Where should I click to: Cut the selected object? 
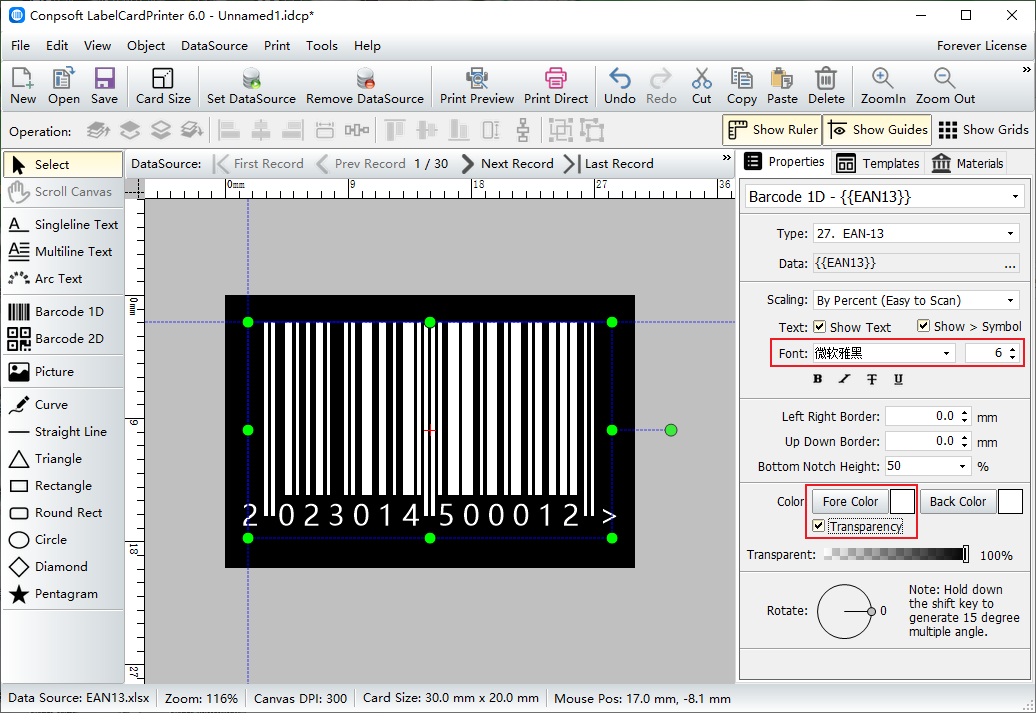[x=702, y=86]
